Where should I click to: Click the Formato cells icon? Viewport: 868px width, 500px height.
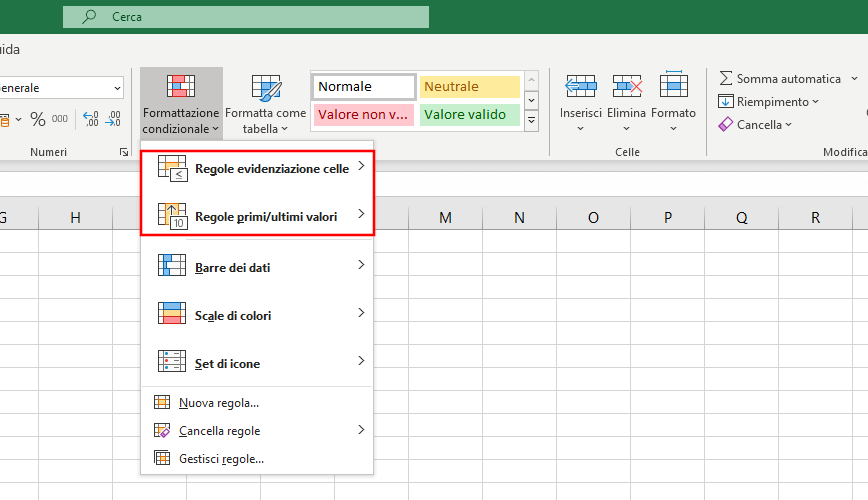point(673,85)
